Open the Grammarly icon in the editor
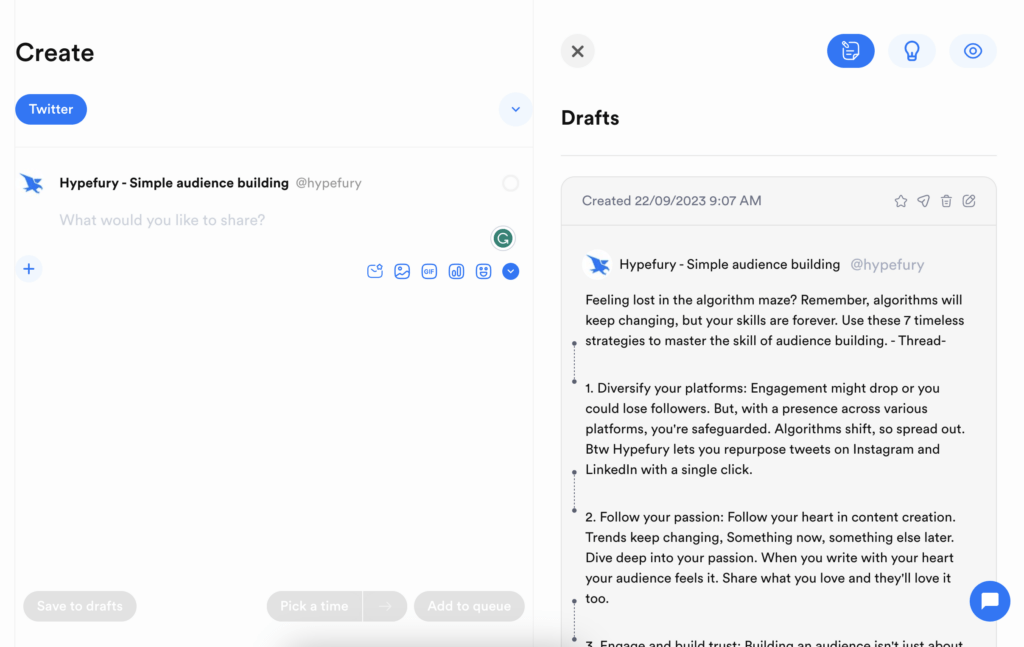Screen dimensions: 1024x647 (x=503, y=238)
